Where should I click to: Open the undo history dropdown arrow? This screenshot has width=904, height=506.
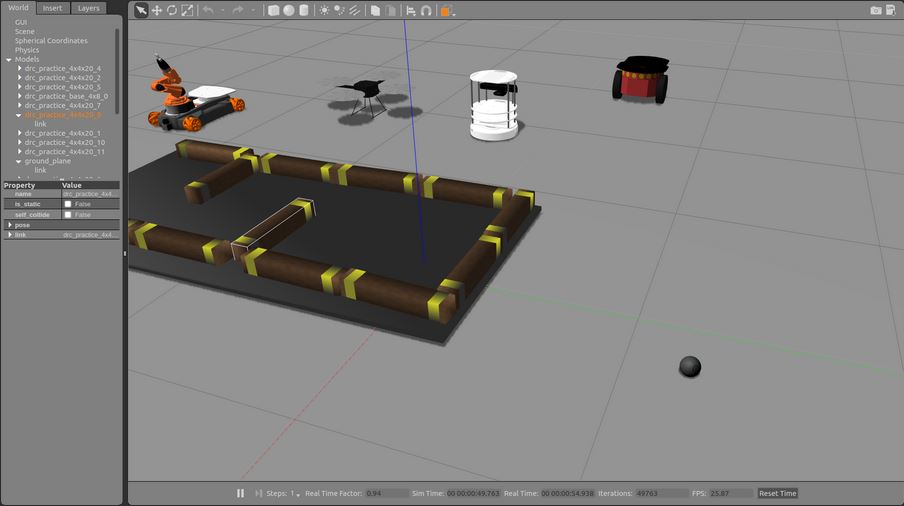[x=223, y=11]
